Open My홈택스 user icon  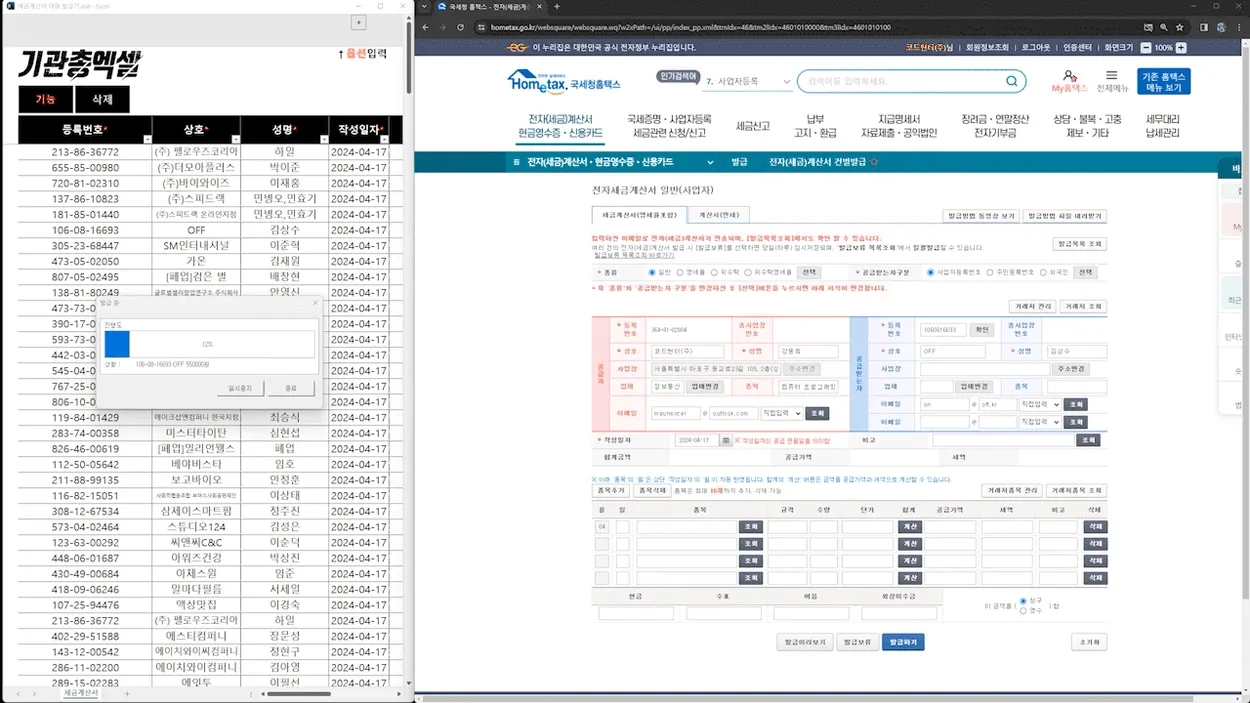(1069, 77)
